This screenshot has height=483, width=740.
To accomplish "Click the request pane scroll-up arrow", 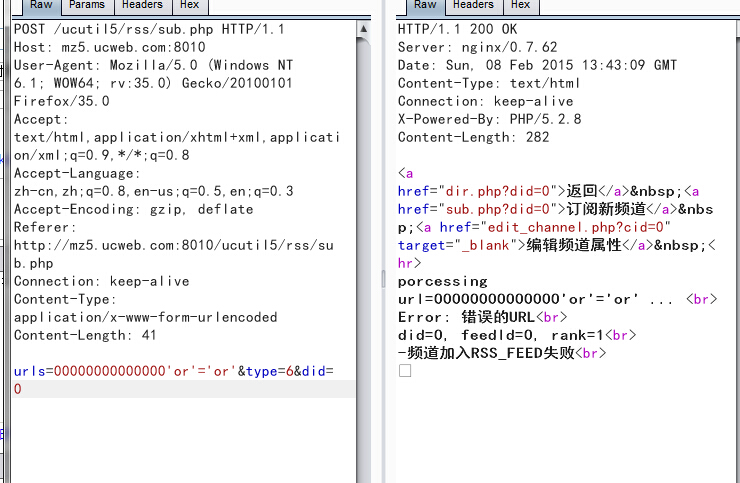I will pyautogui.click(x=363, y=29).
